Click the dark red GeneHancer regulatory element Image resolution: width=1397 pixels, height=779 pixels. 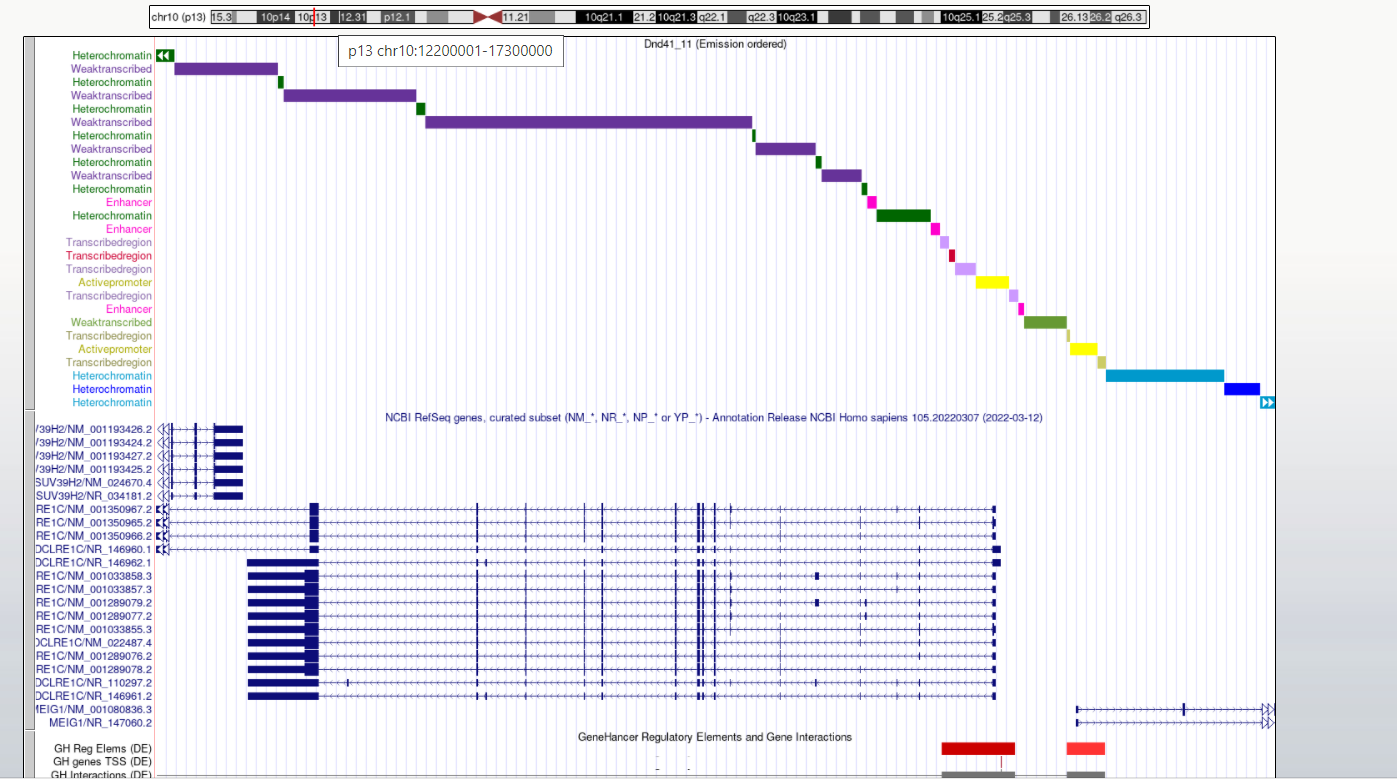tap(978, 748)
